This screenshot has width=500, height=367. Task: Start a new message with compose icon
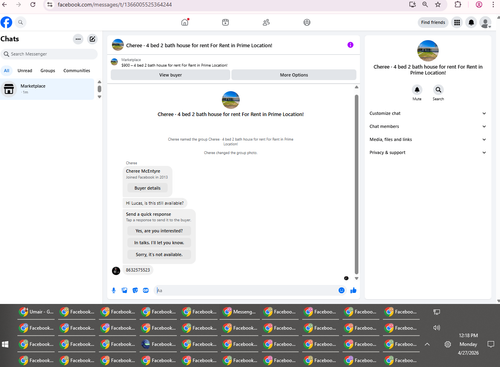coord(92,39)
